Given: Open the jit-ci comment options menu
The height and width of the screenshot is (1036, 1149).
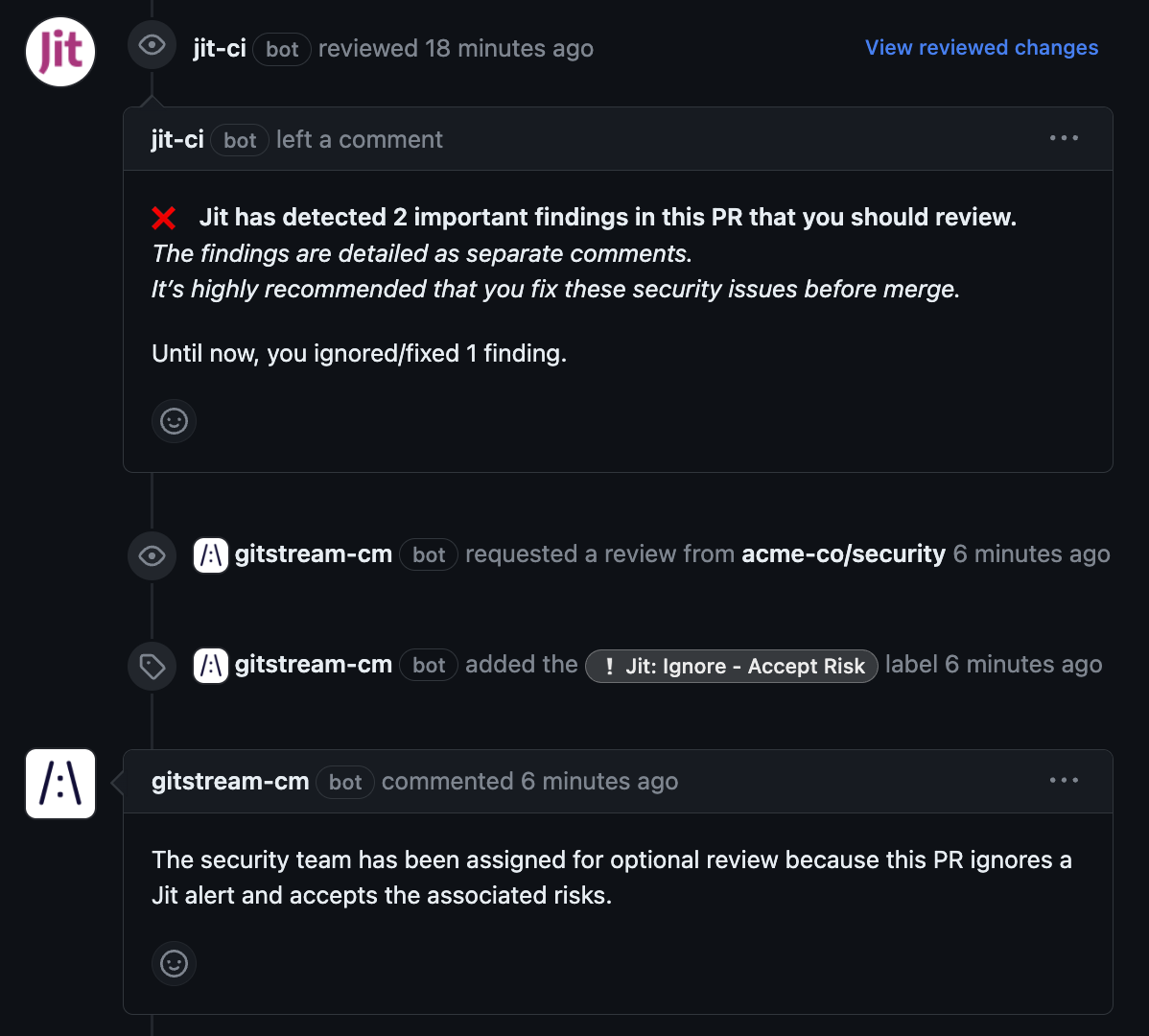Looking at the screenshot, I should pos(1064,138).
